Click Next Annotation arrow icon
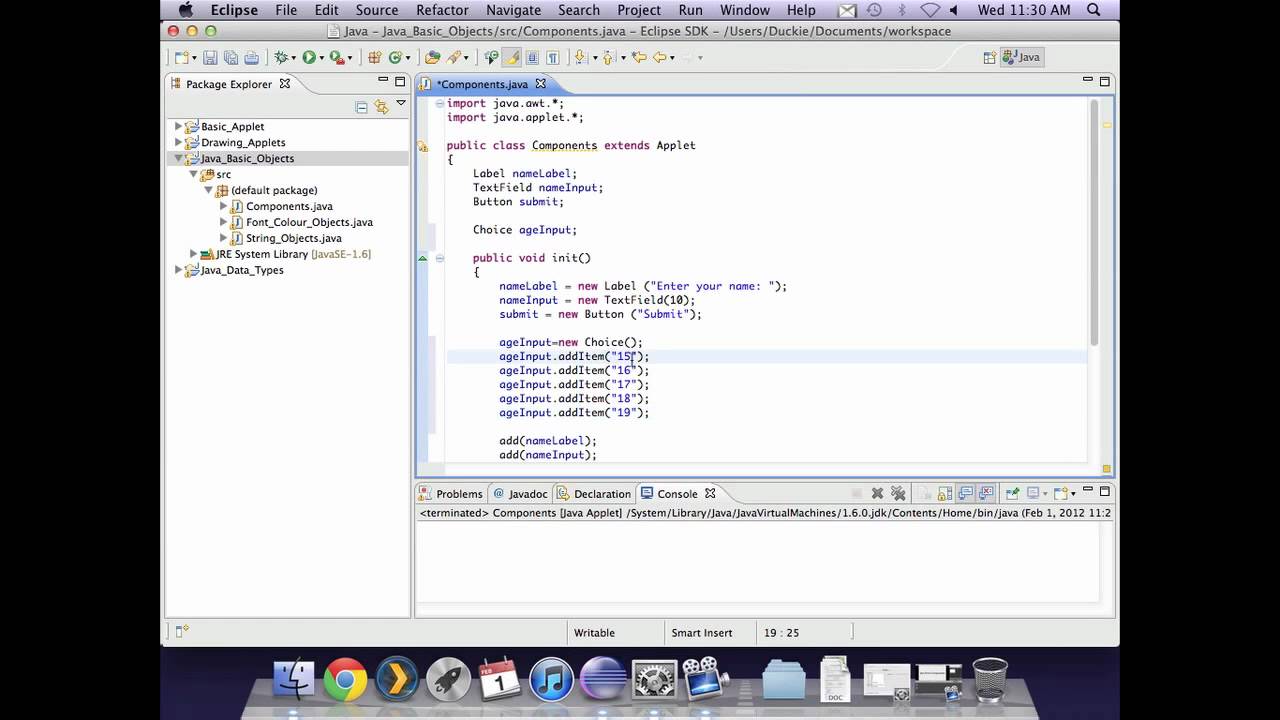 (580, 57)
